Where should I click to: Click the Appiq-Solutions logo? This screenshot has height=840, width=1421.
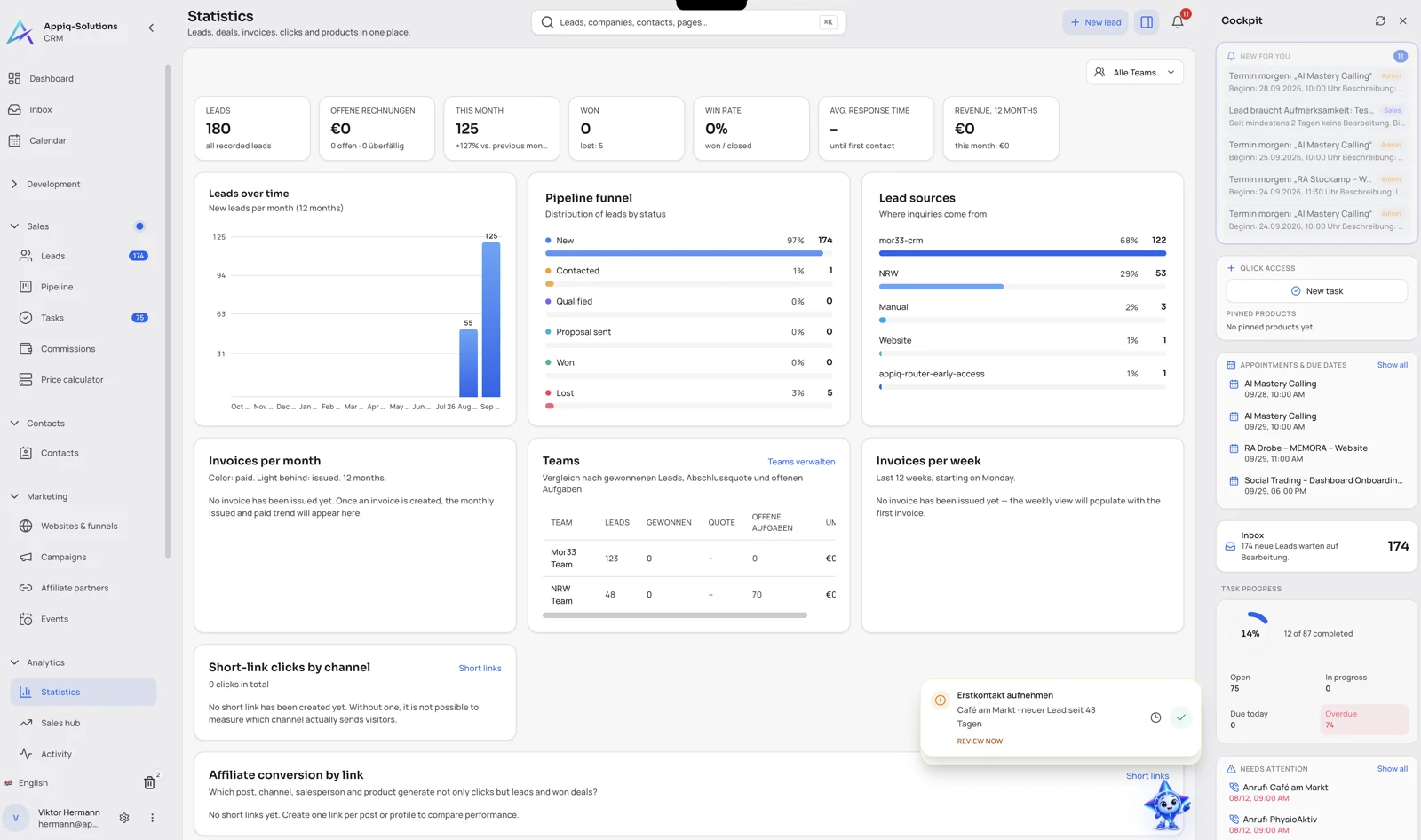pos(20,32)
